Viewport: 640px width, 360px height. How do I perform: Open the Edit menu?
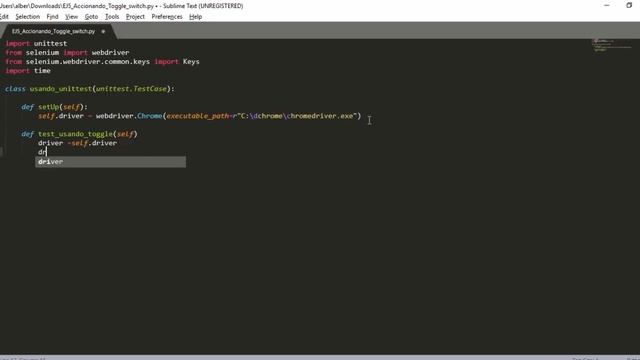click(4, 17)
